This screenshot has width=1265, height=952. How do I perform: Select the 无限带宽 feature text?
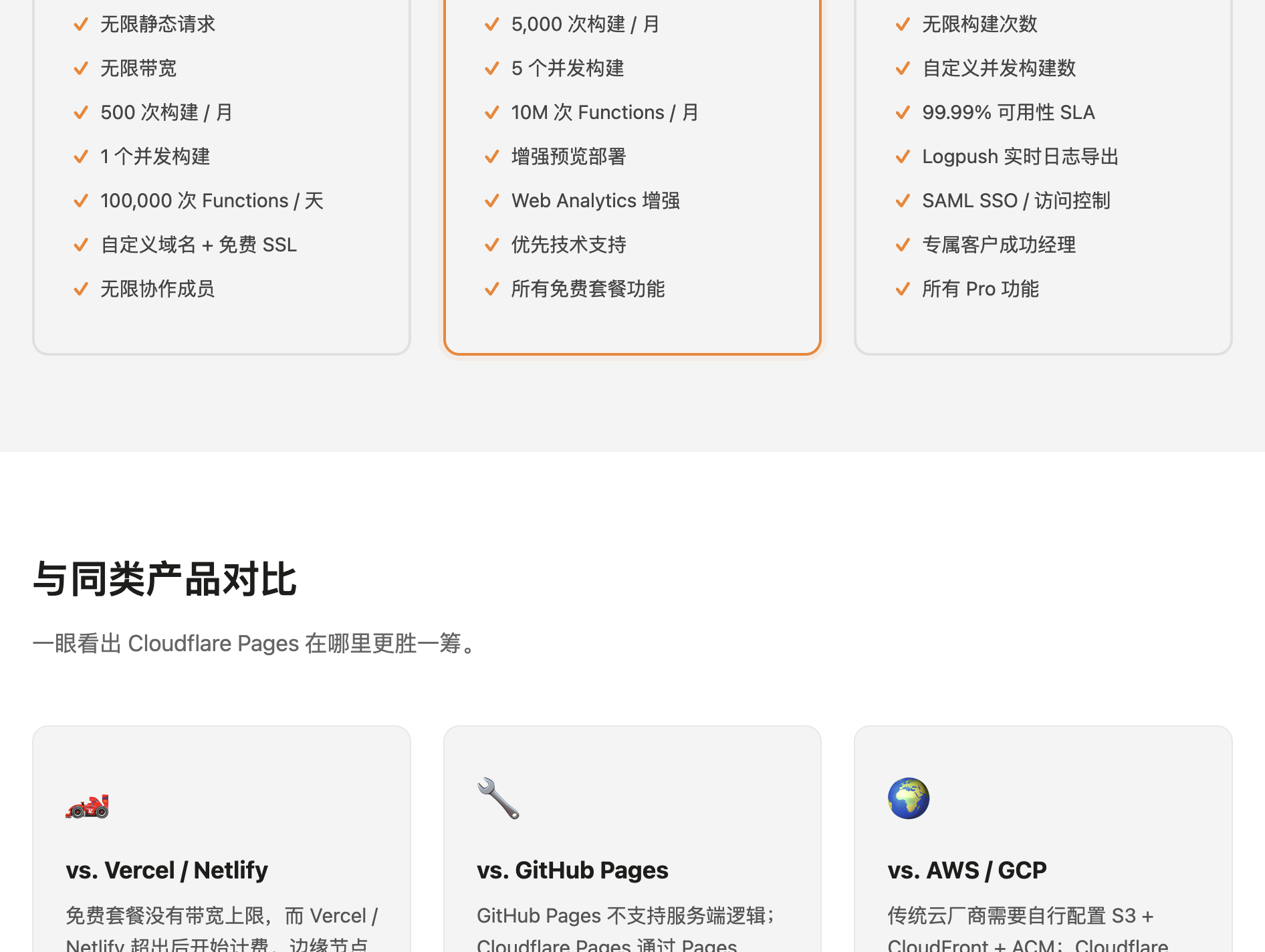138,68
